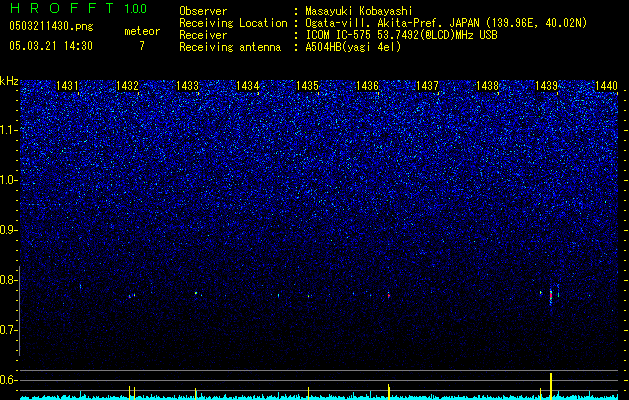Click the 'Receiving antenna' field label
This screenshot has width=629, height=400.
pos(230,47)
